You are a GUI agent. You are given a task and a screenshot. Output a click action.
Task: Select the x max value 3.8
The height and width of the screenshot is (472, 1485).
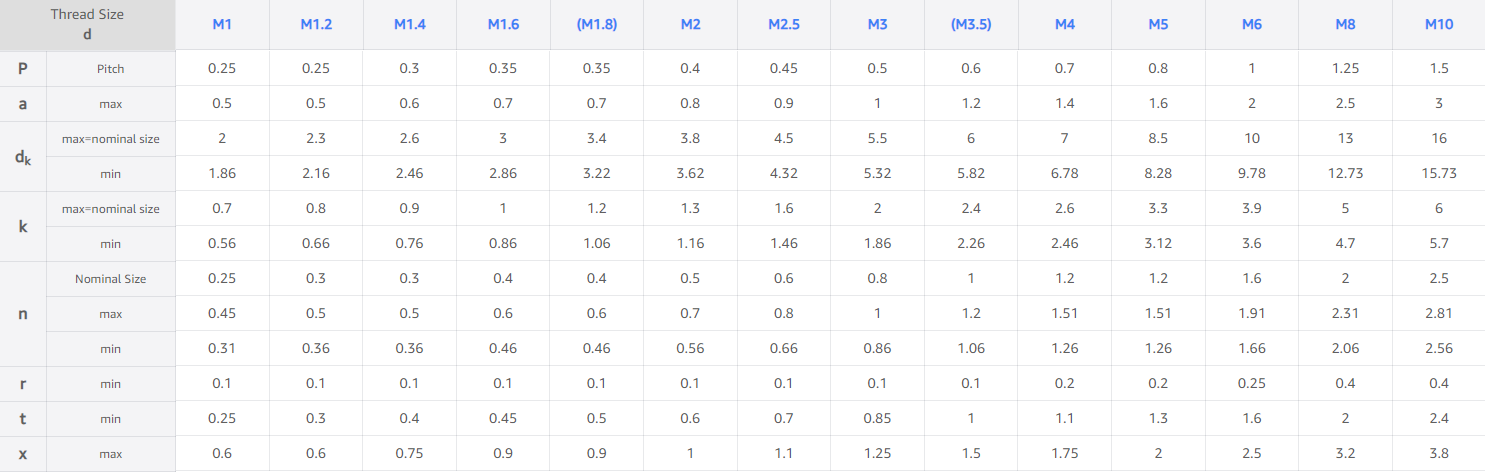[1439, 453]
